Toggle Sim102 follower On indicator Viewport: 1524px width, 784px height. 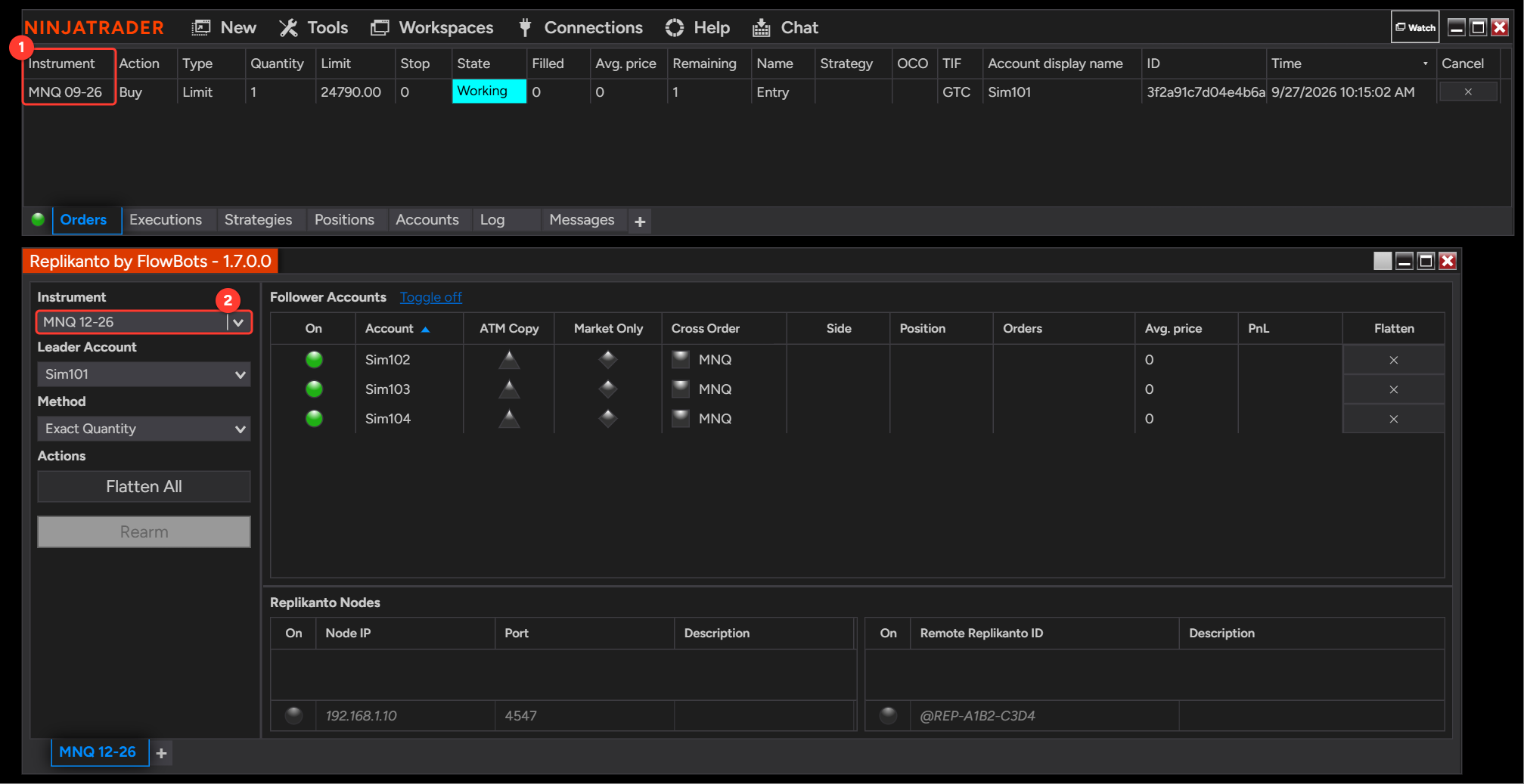[x=314, y=360]
